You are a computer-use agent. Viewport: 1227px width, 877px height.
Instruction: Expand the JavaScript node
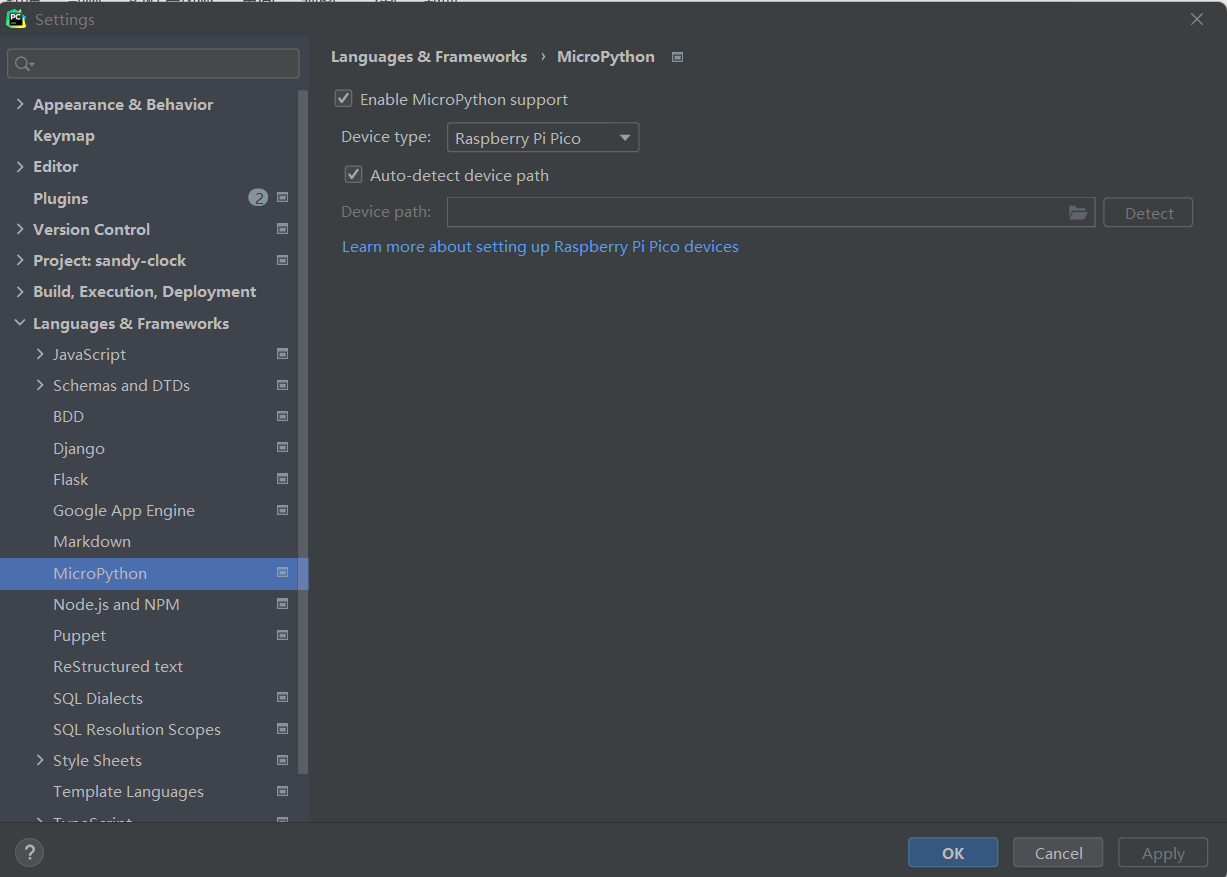click(x=40, y=354)
